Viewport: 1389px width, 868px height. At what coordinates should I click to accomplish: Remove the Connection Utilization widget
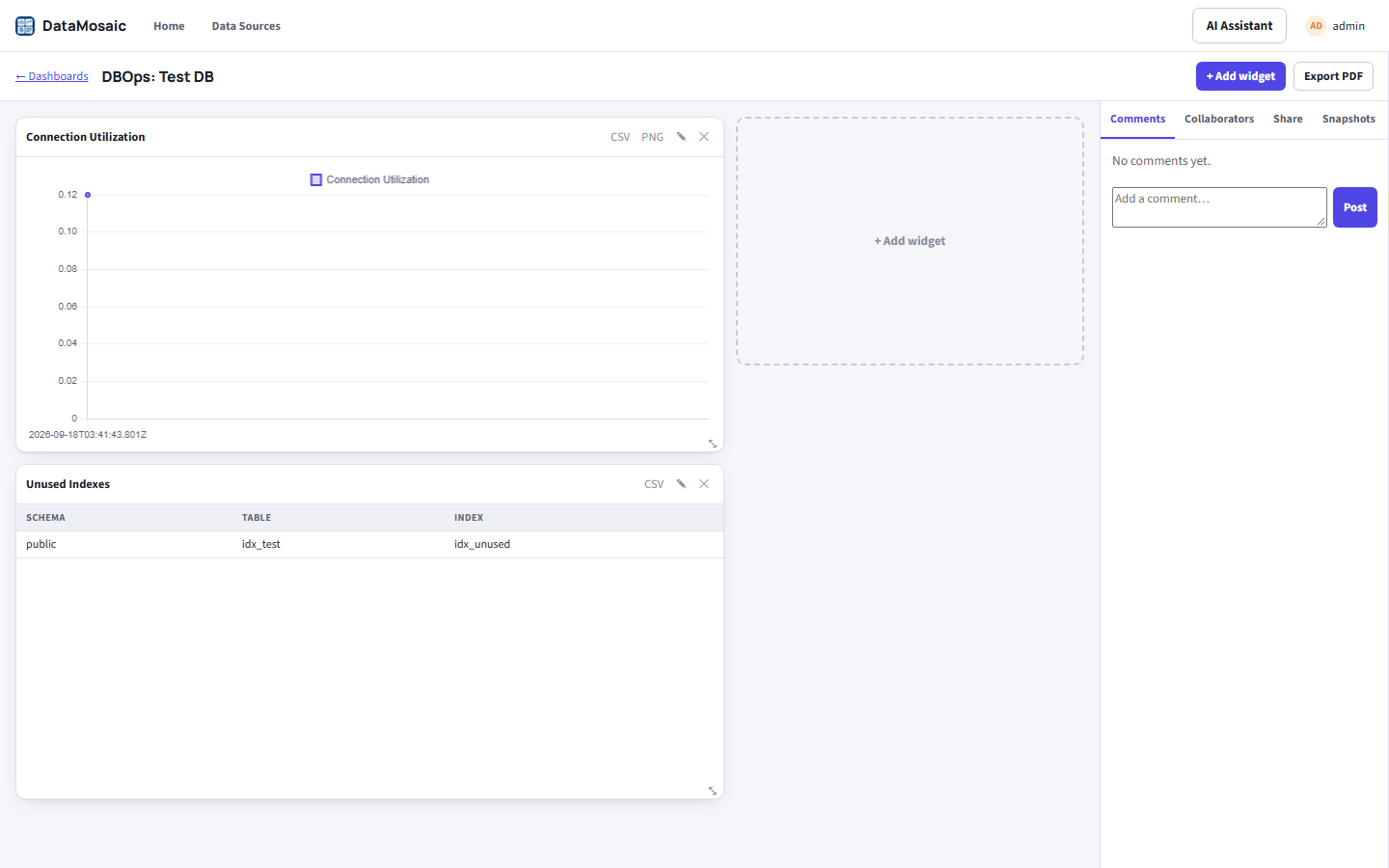(x=704, y=137)
